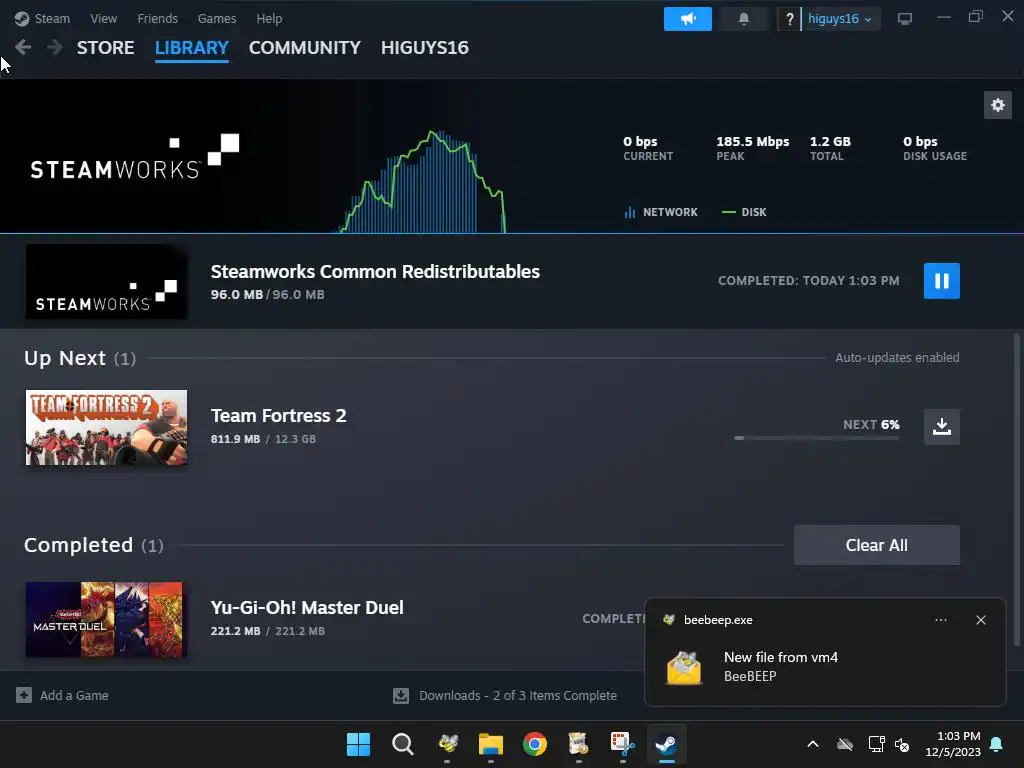
Task: Open the Windows notification bell
Action: pyautogui.click(x=996, y=744)
